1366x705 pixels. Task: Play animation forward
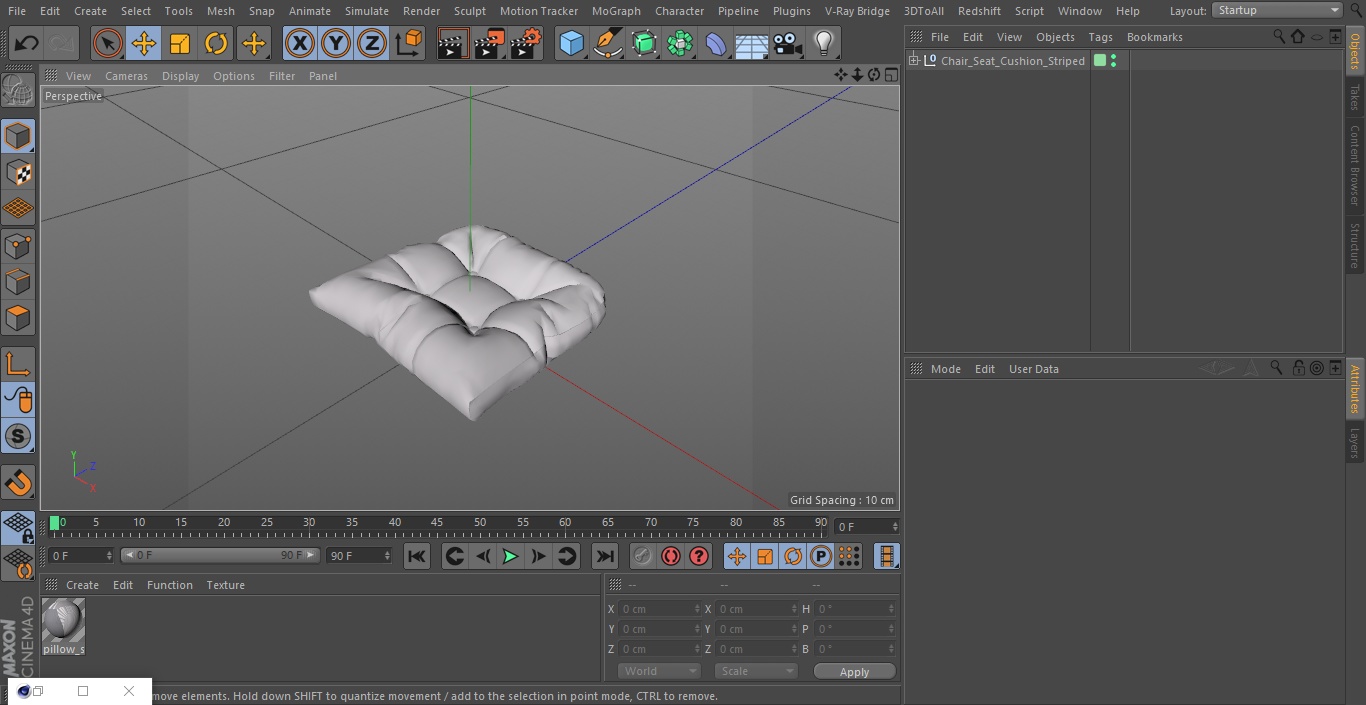(510, 556)
